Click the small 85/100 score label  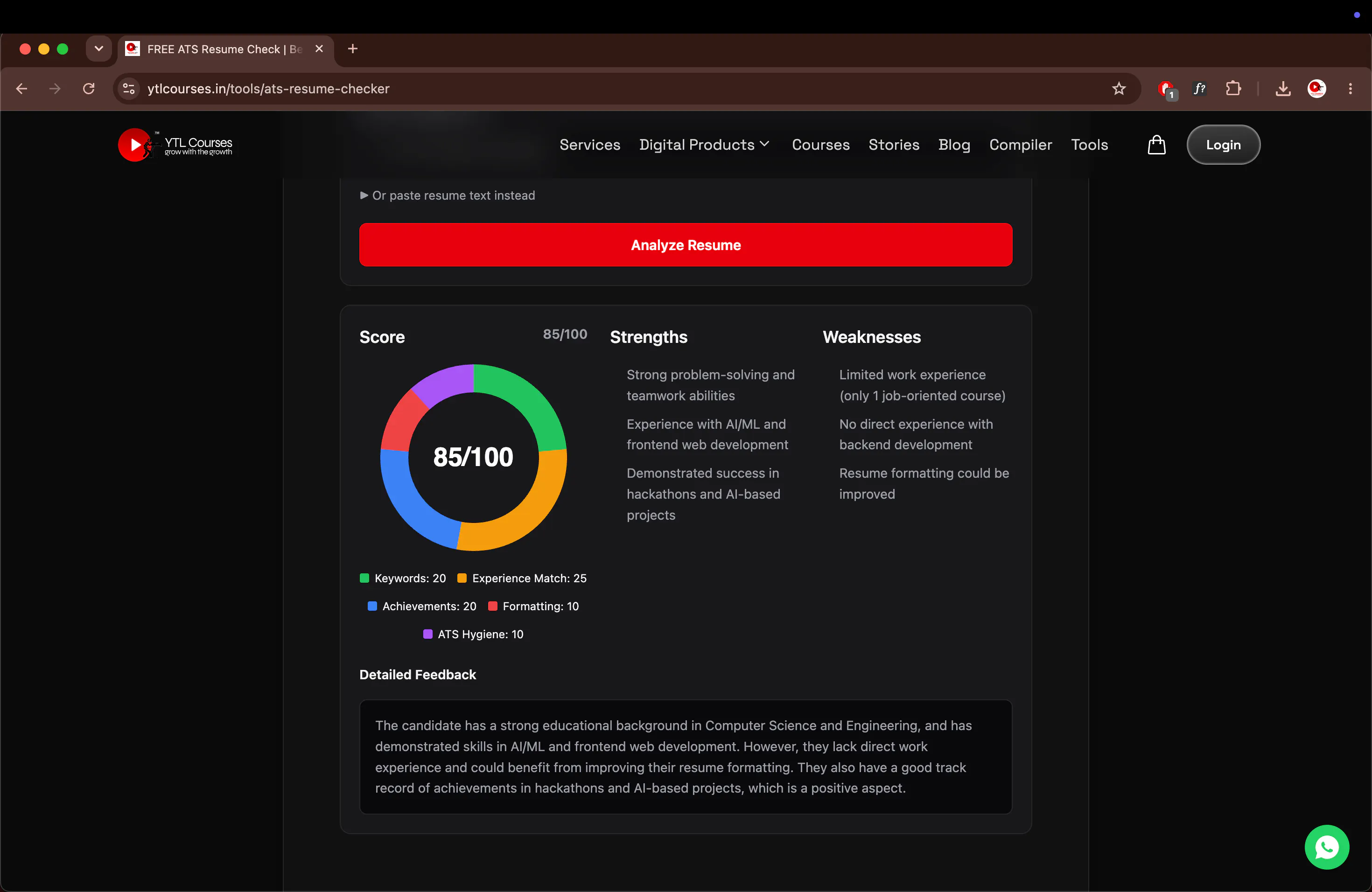pos(564,334)
